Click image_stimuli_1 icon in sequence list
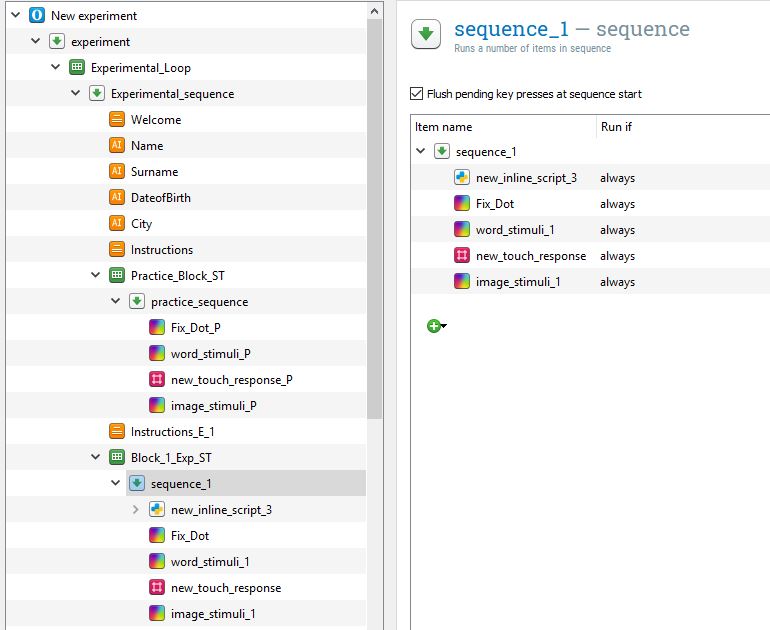The height and width of the screenshot is (630, 770). [x=462, y=282]
